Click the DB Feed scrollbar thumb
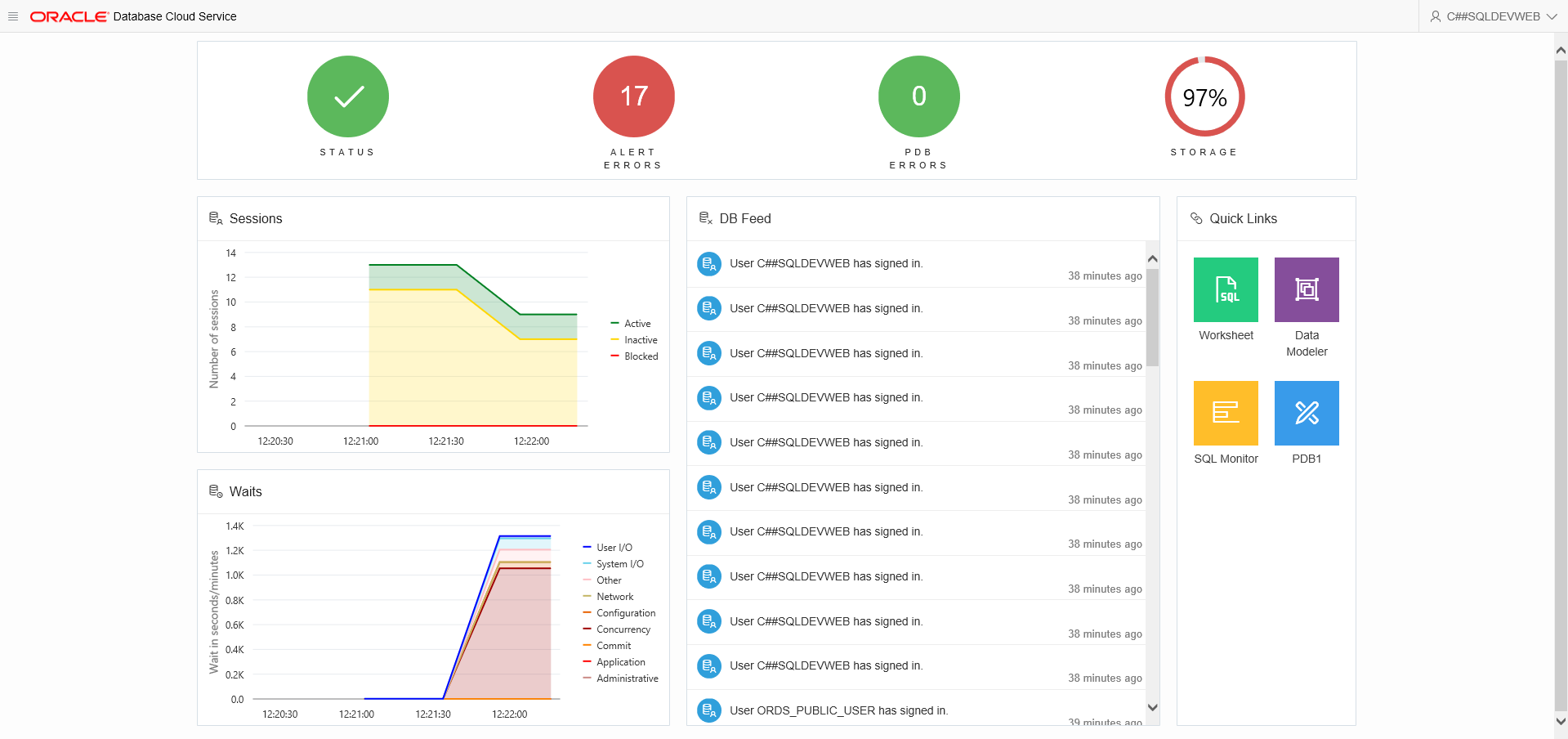Image resolution: width=1568 pixels, height=739 pixels. click(1152, 318)
